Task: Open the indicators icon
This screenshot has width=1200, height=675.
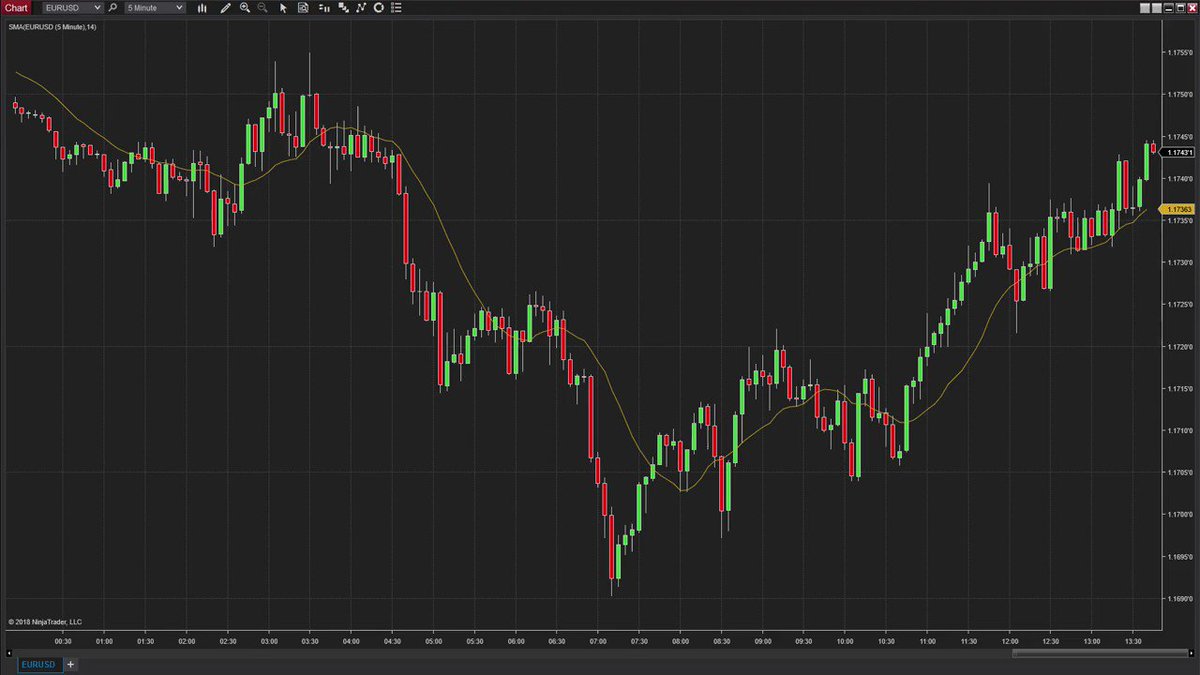Action: 361,7
